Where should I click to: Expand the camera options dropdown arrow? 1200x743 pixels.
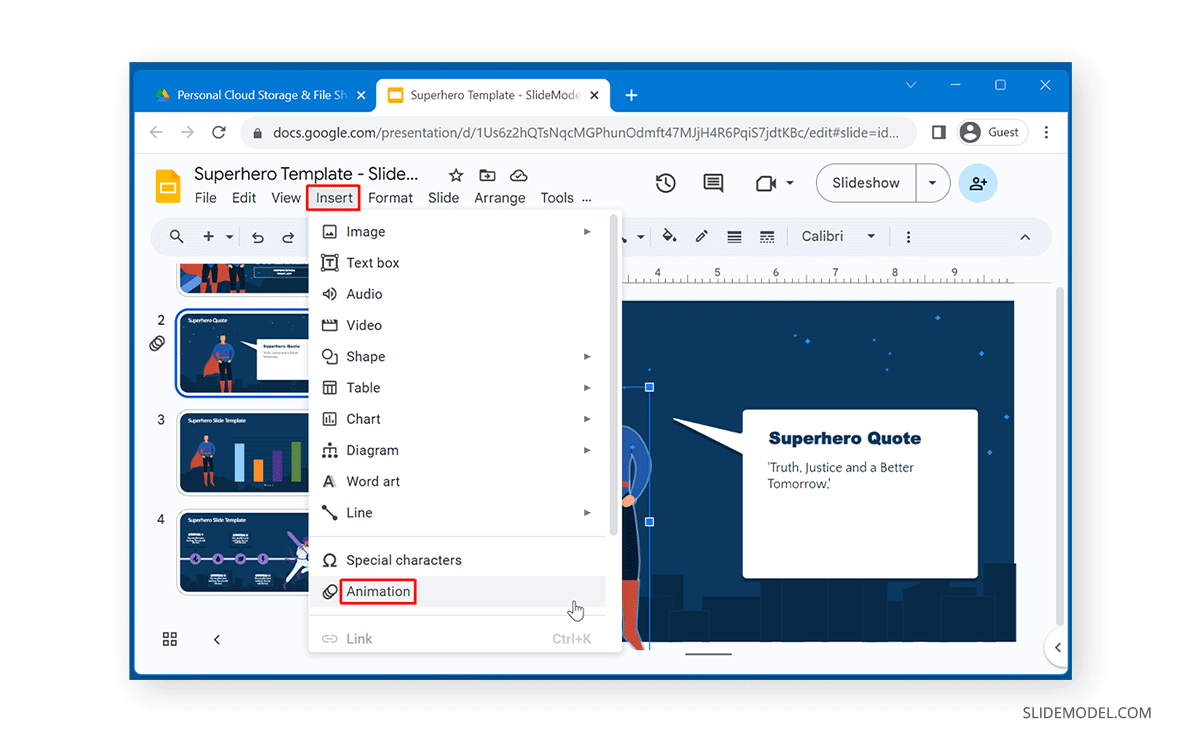(x=790, y=183)
